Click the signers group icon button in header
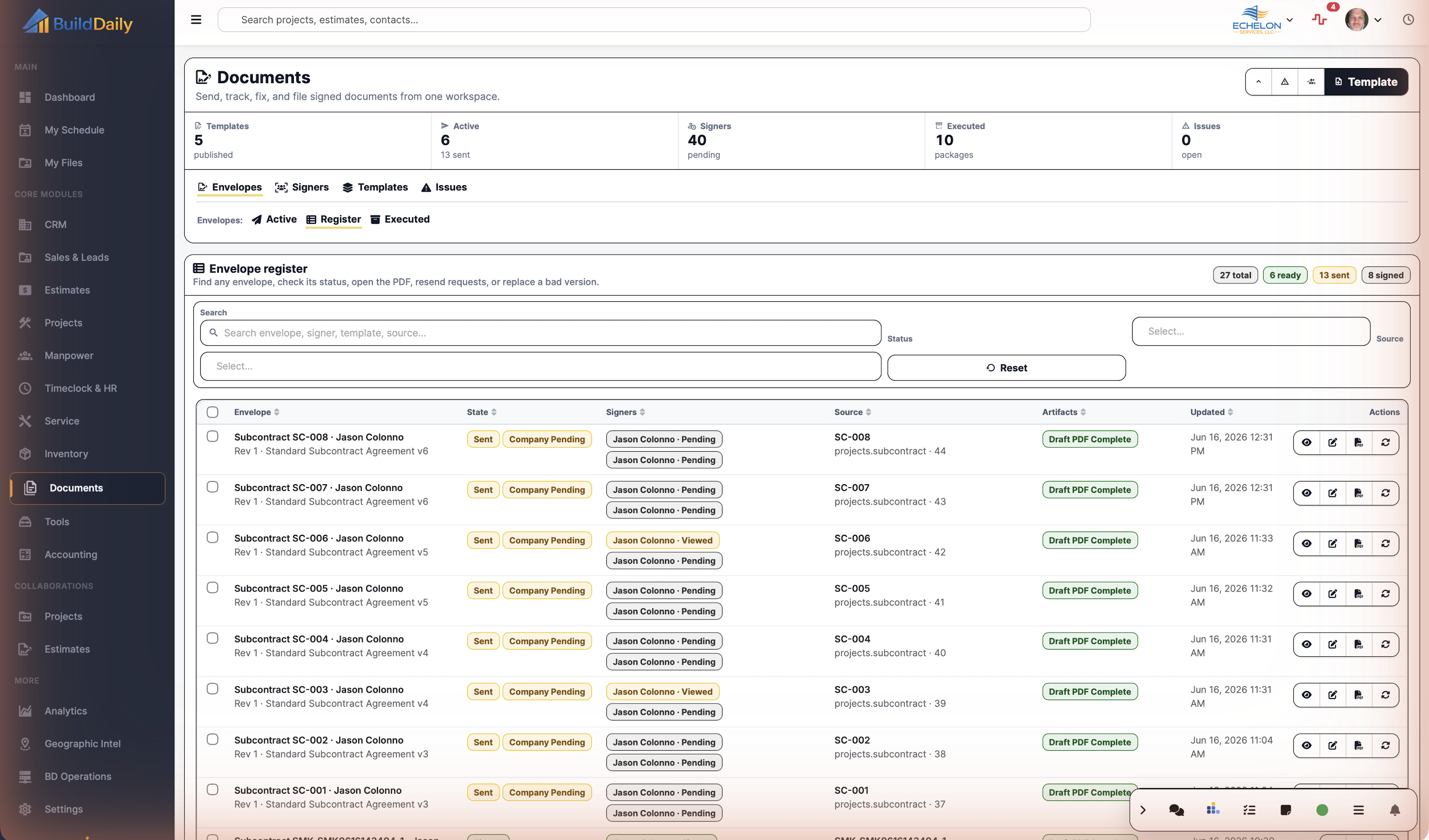The height and width of the screenshot is (840, 1429). (1312, 82)
